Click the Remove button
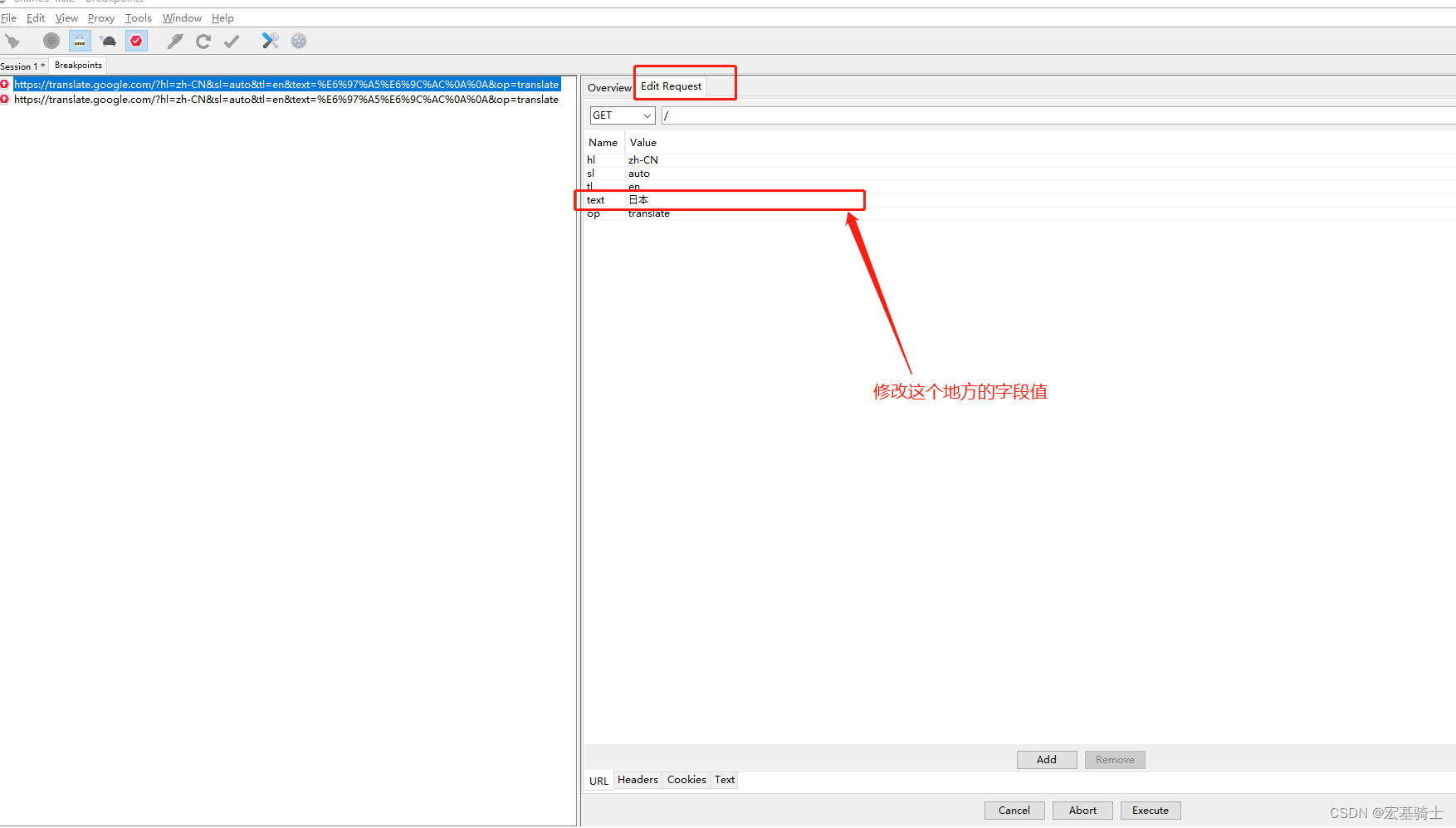 (1115, 760)
